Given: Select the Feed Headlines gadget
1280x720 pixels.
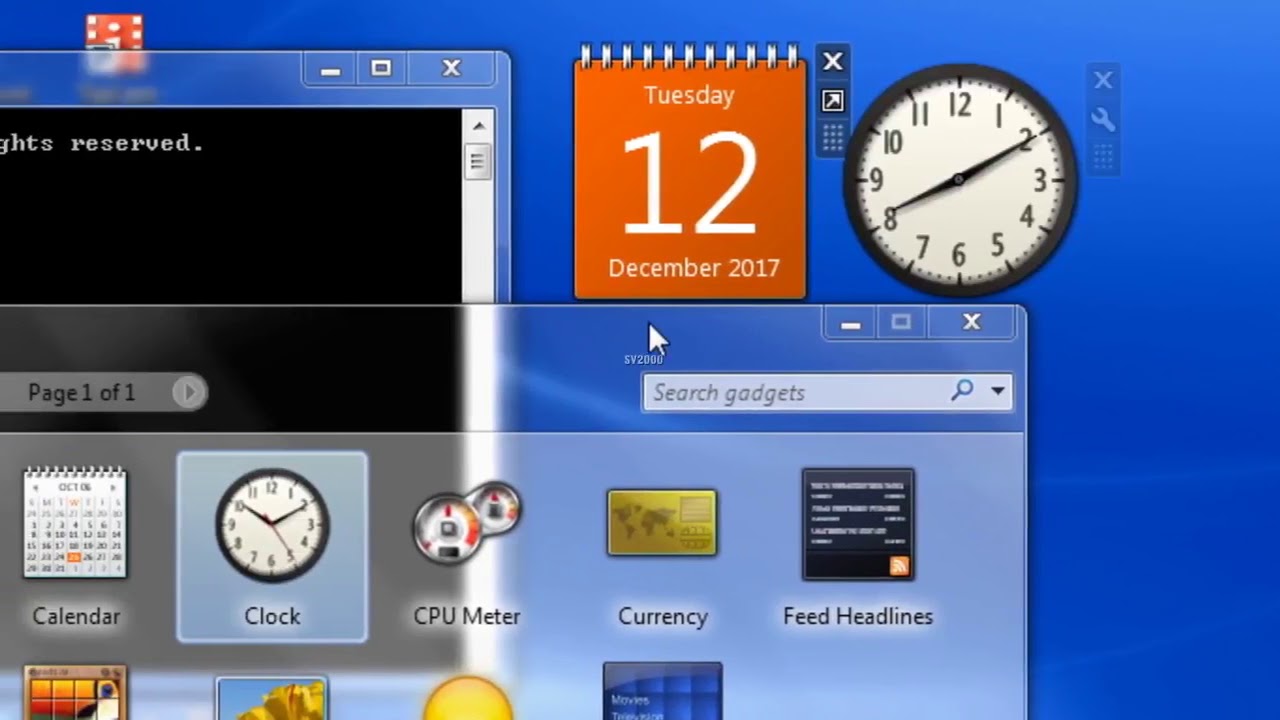Looking at the screenshot, I should click(x=858, y=524).
